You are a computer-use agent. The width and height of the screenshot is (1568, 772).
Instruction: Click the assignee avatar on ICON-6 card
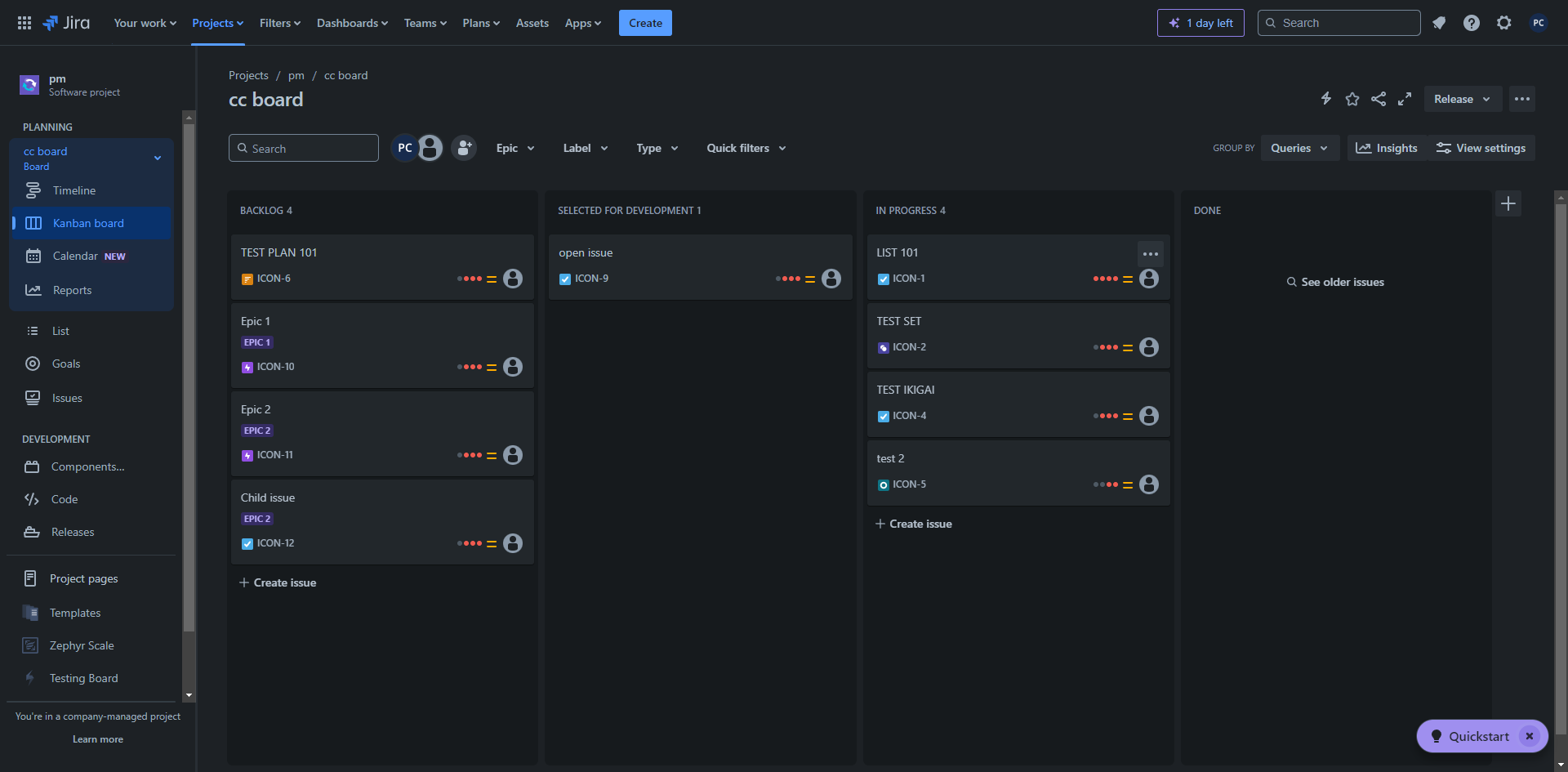pos(513,279)
